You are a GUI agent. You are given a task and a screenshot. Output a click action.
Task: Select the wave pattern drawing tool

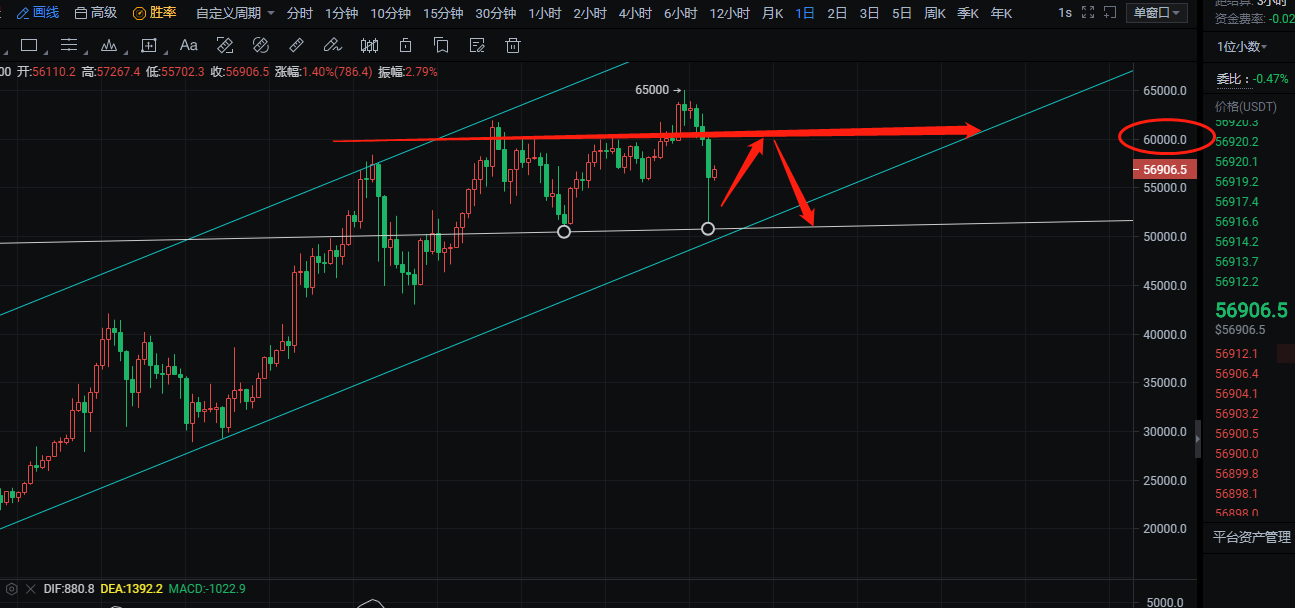click(109, 45)
